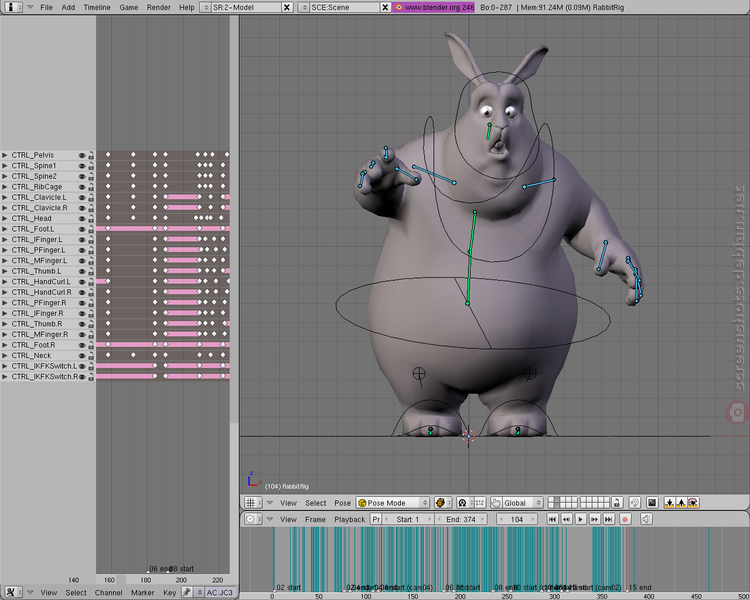Viewport: 750px width, 600px height.
Task: Open the Render menu
Action: [159, 7]
